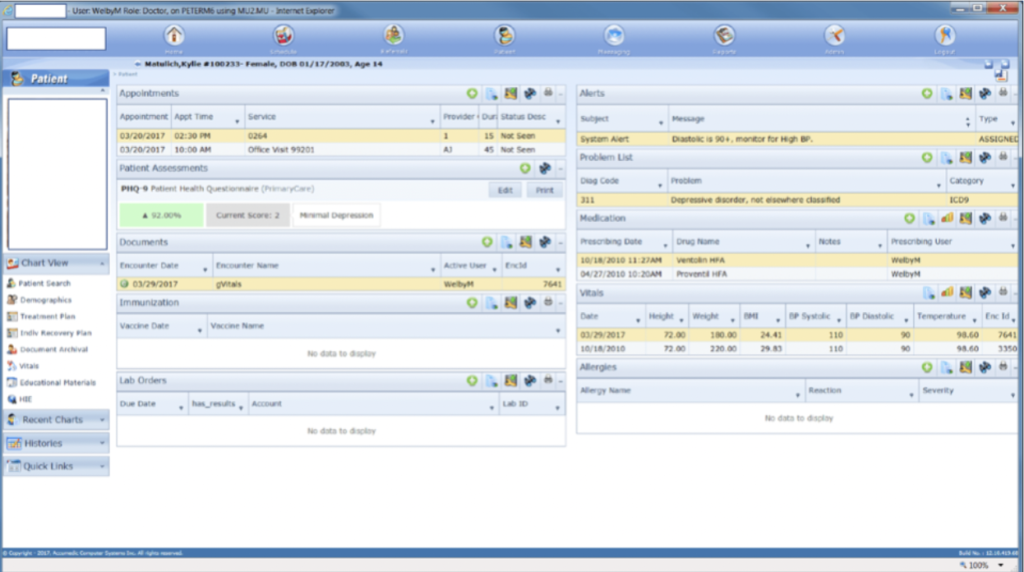Select the Office Visit 99201 appointment
This screenshot has width=1024, height=572.
341,150
